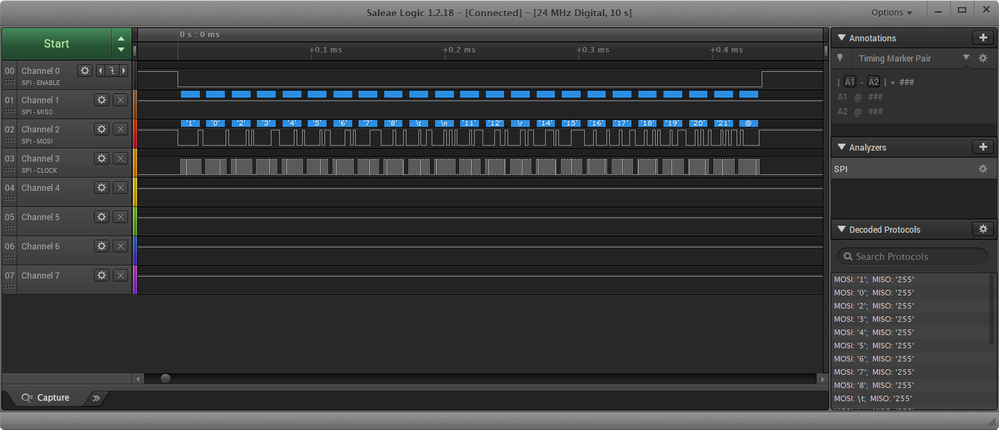999x430 pixels.
Task: Open Channel 6 settings gear
Action: (101, 247)
